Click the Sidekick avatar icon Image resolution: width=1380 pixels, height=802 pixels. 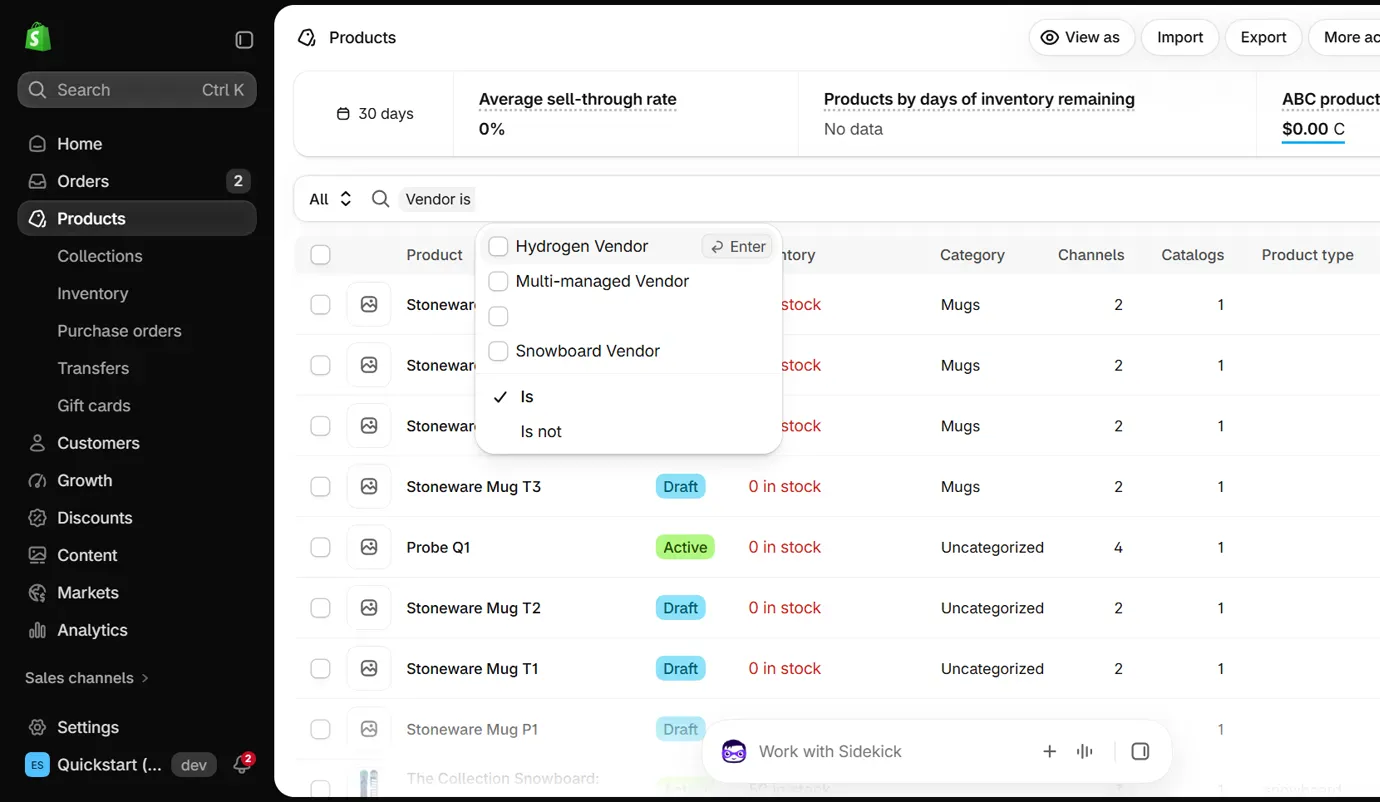pos(734,752)
